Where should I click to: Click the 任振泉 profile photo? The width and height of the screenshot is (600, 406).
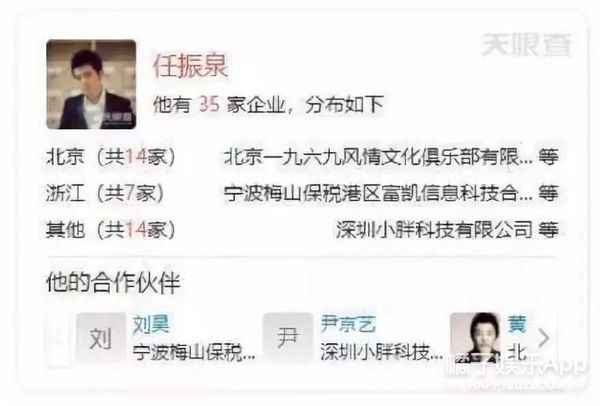91,84
